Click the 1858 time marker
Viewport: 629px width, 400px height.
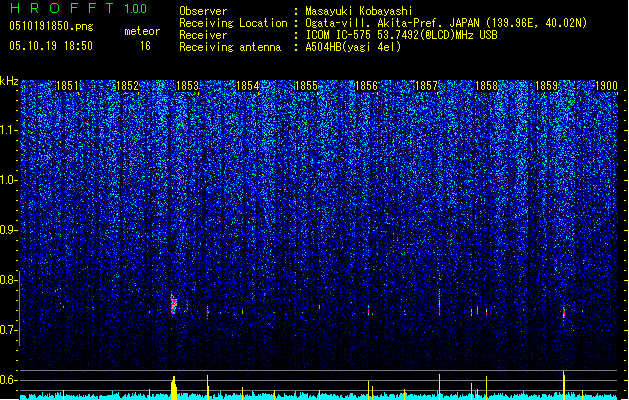coord(486,86)
